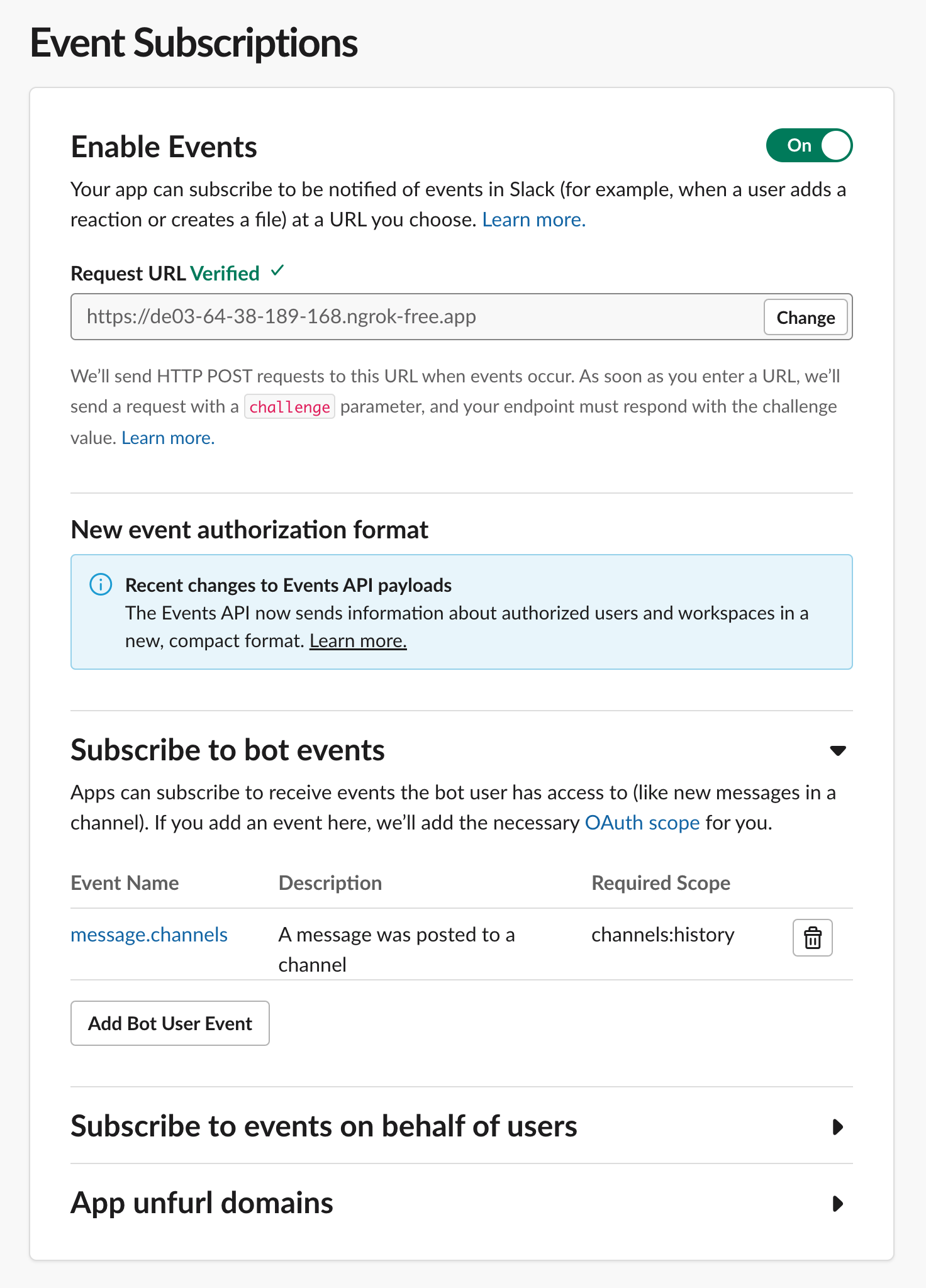Open Learn more link under Enable Events
The width and height of the screenshot is (926, 1288).
[x=533, y=220]
